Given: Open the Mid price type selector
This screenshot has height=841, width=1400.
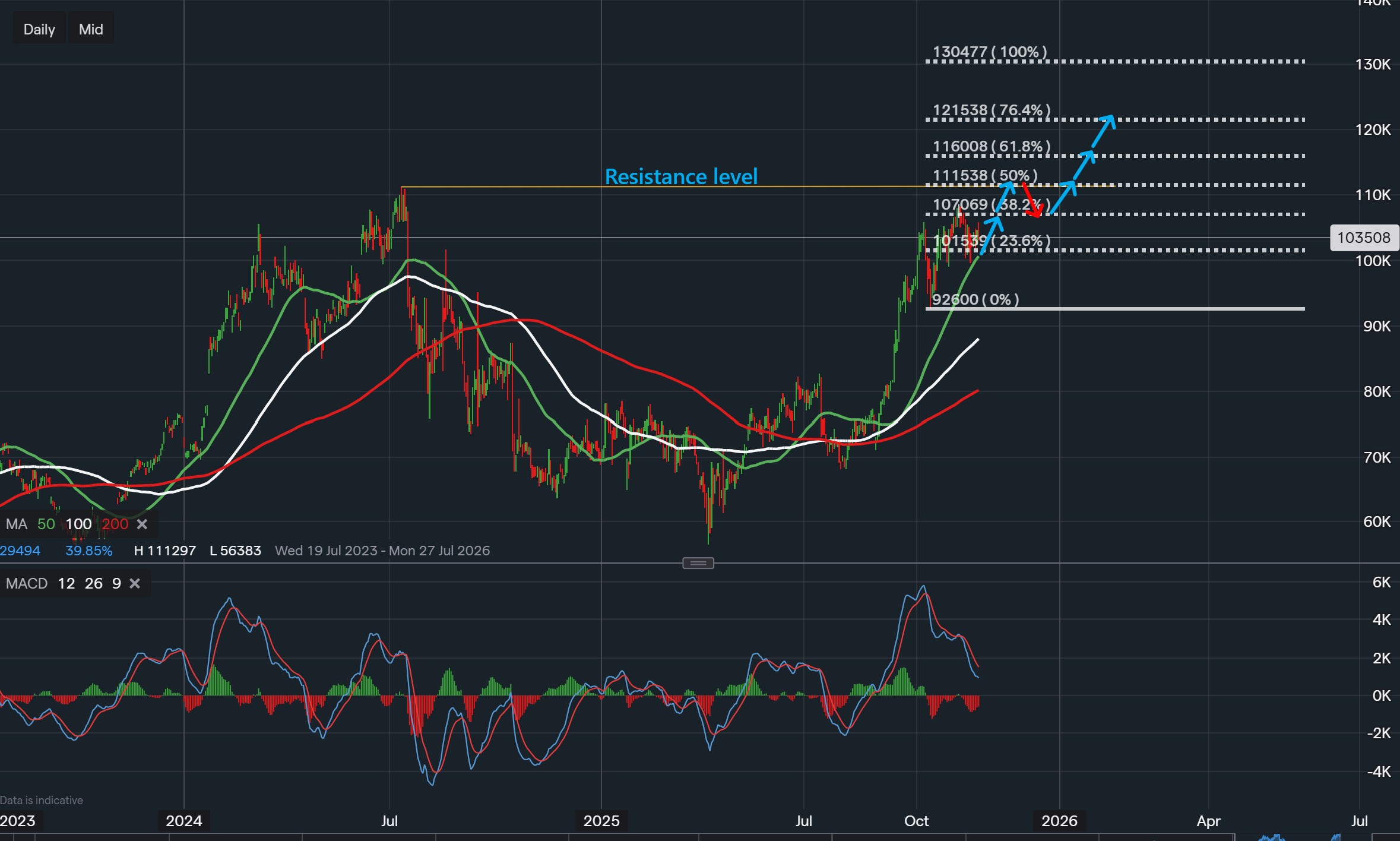Looking at the screenshot, I should click(x=90, y=27).
